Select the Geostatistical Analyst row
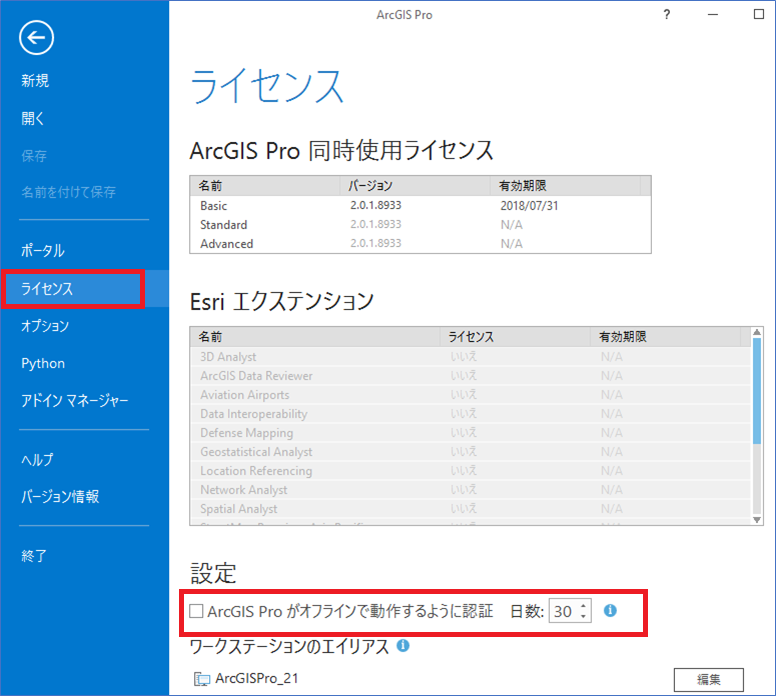The height and width of the screenshot is (696, 776). tap(471, 451)
